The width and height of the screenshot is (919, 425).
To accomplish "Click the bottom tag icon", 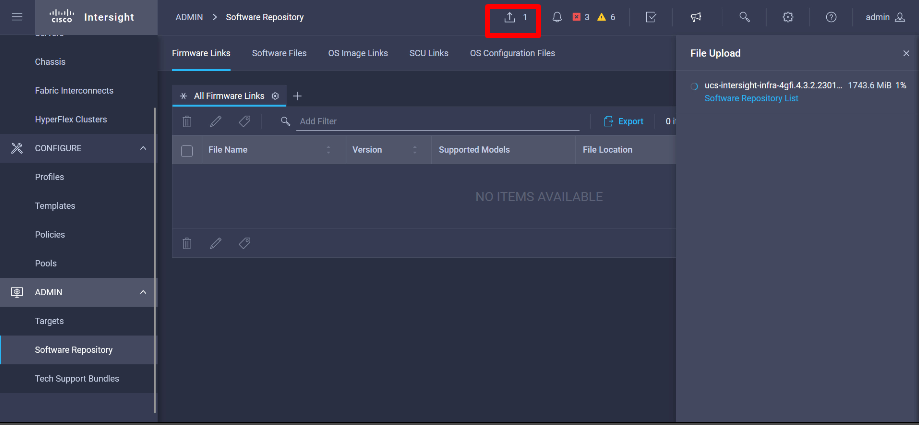I will [245, 243].
